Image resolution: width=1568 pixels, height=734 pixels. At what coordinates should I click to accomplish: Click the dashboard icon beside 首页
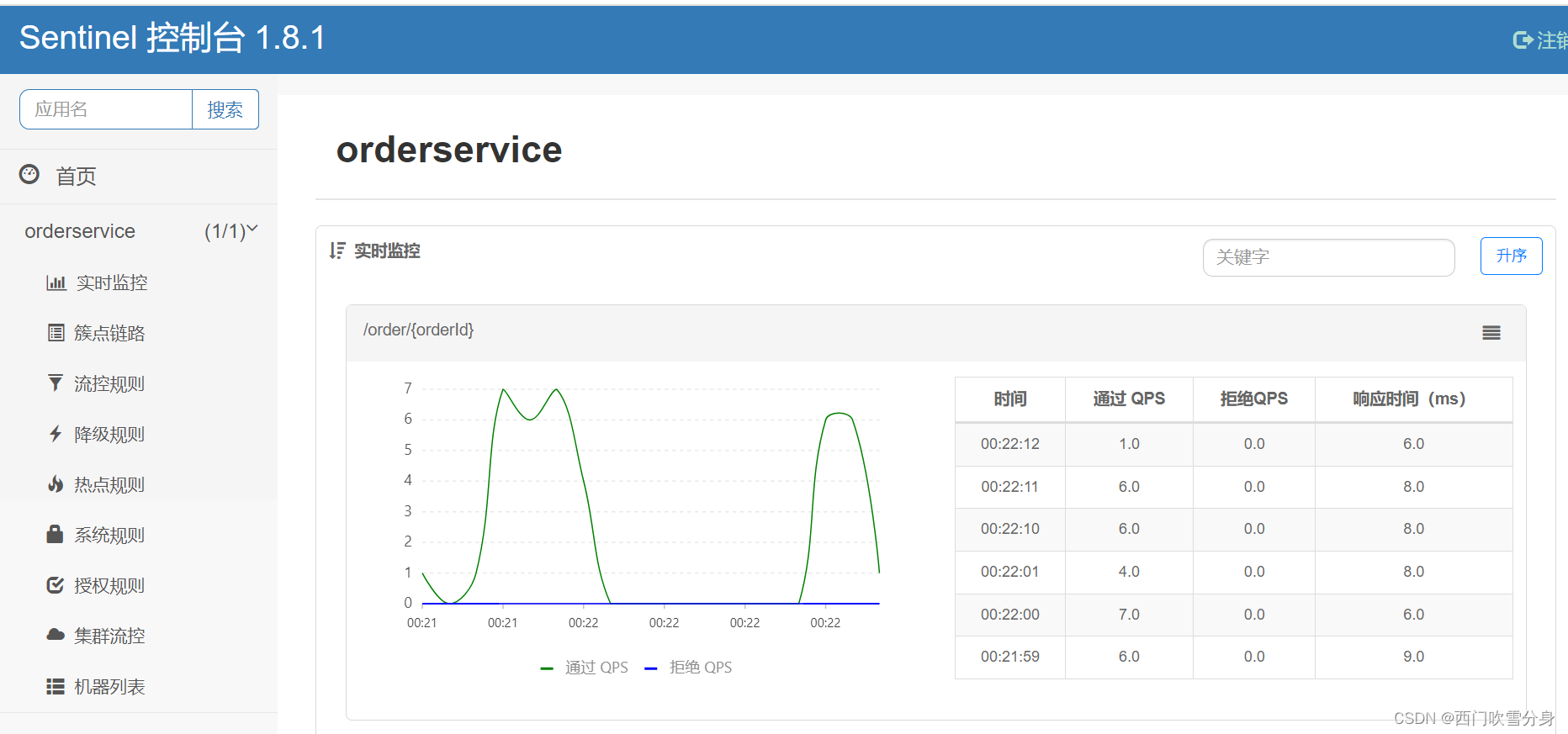(29, 175)
